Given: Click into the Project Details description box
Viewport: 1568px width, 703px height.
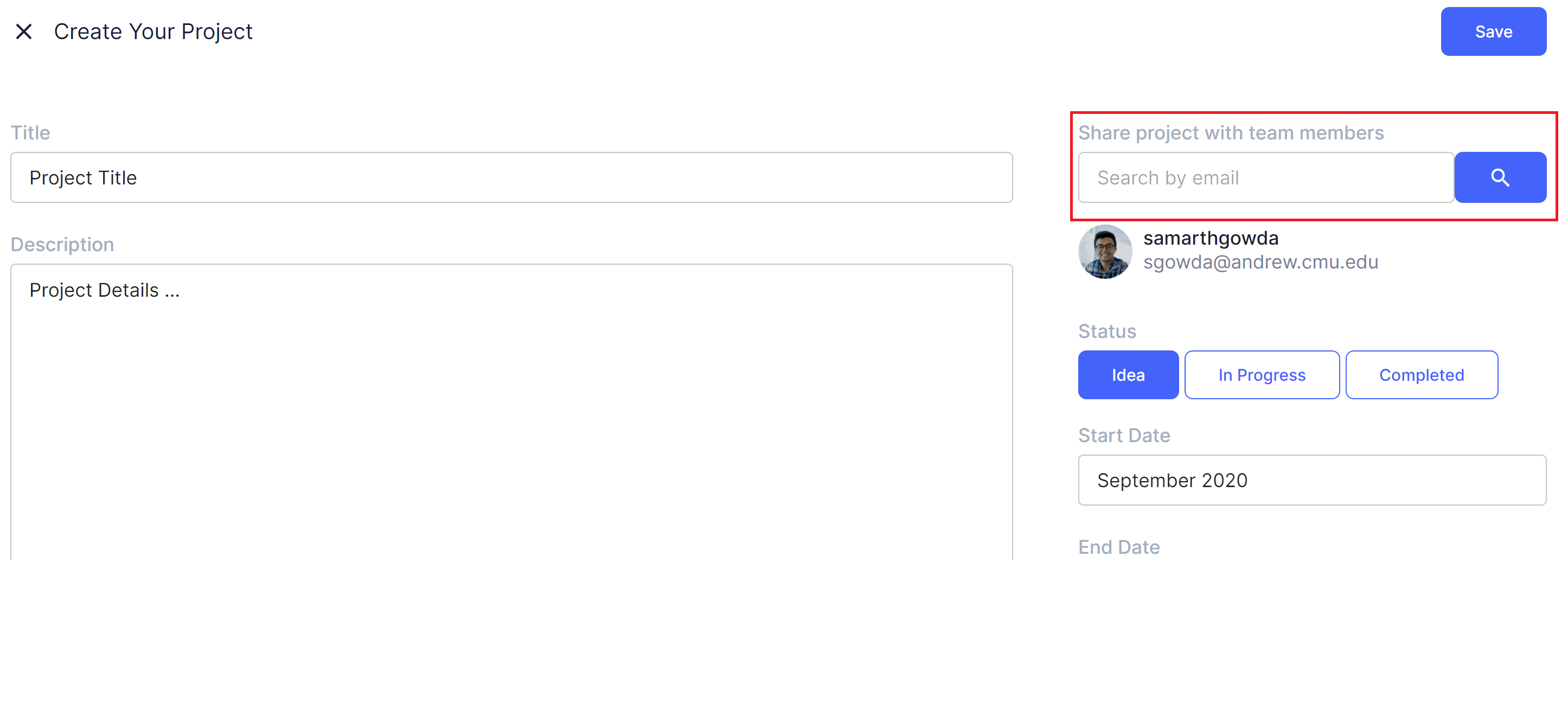Looking at the screenshot, I should [x=511, y=412].
